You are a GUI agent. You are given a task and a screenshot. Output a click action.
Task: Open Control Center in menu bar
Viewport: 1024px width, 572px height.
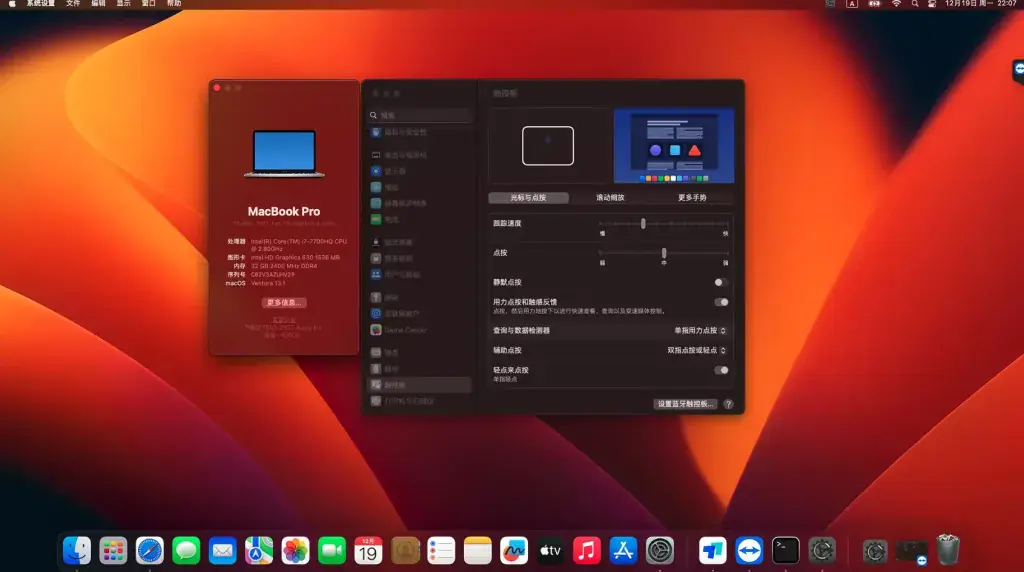click(932, 3)
